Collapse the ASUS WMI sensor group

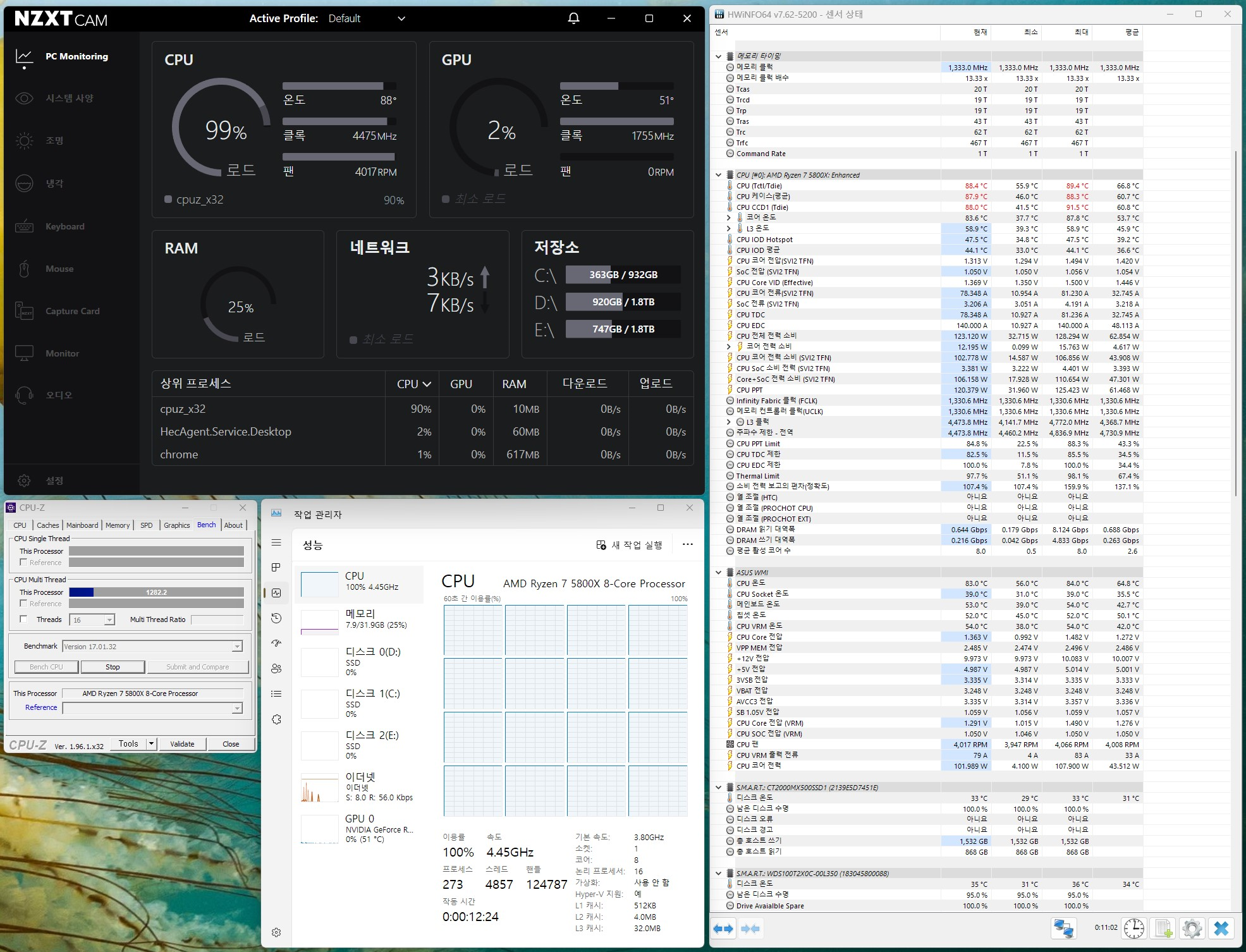[719, 573]
